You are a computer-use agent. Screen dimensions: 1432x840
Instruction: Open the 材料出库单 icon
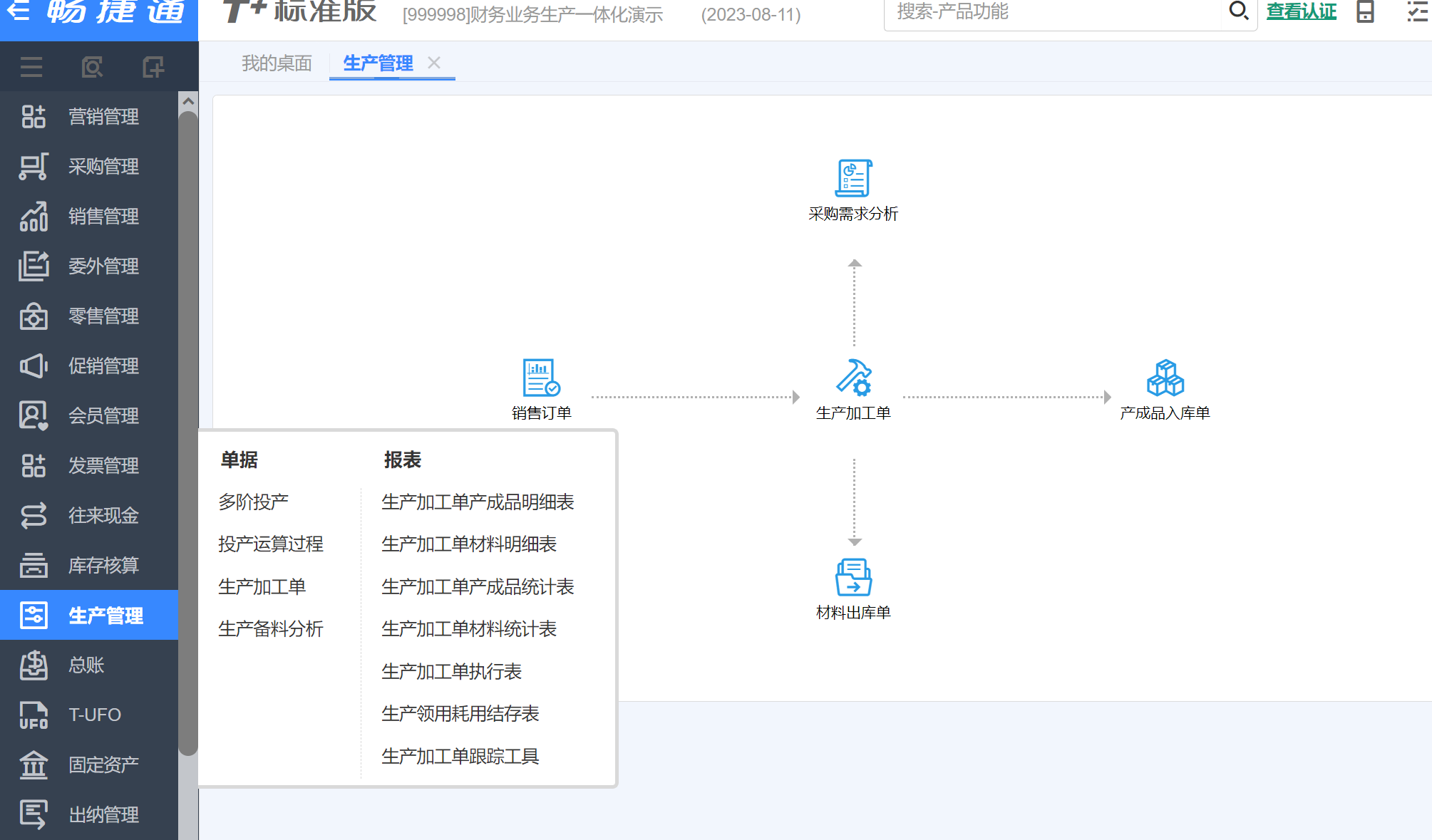(x=853, y=577)
